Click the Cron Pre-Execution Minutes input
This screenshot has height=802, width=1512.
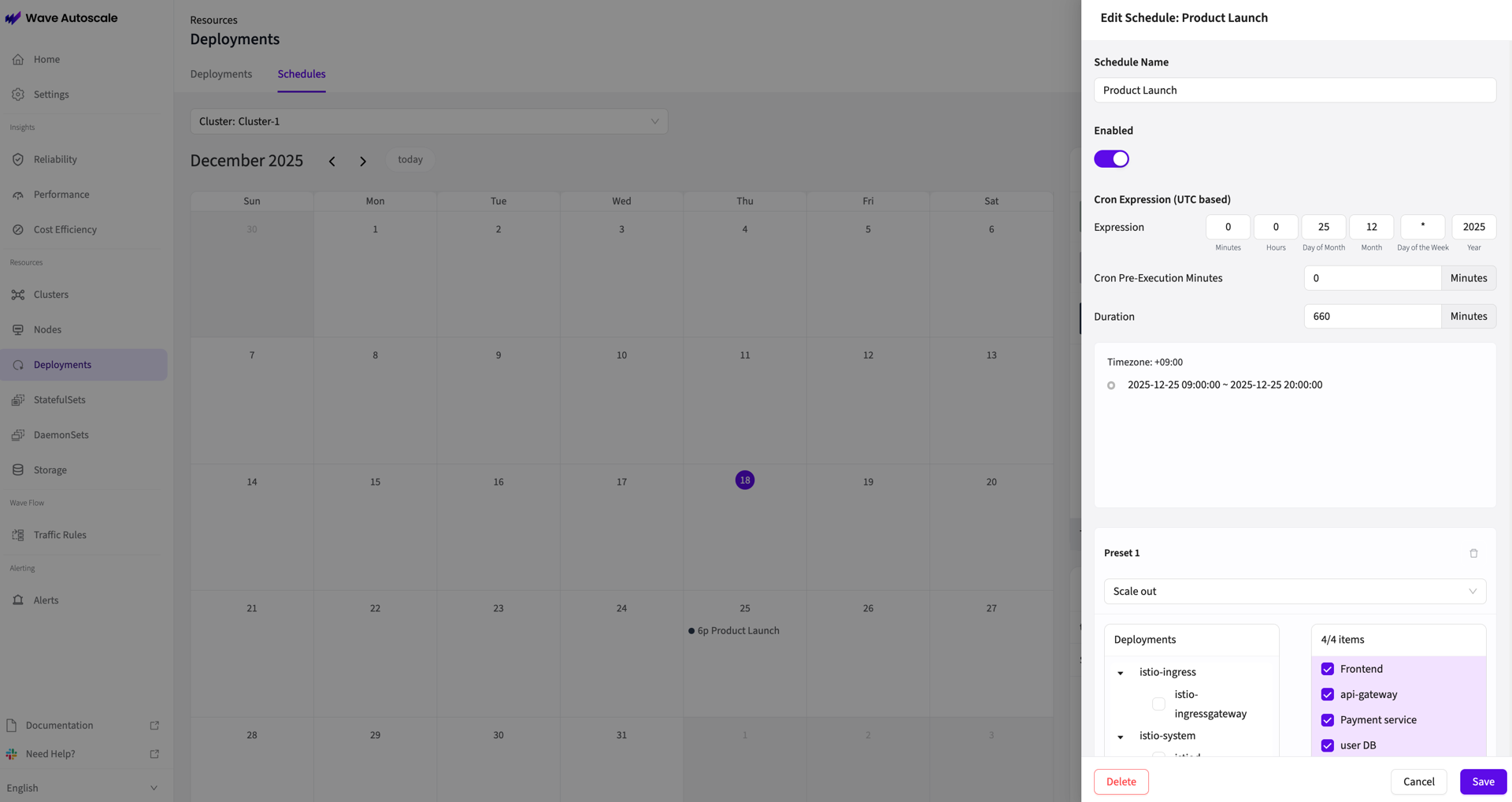pyautogui.click(x=1373, y=278)
